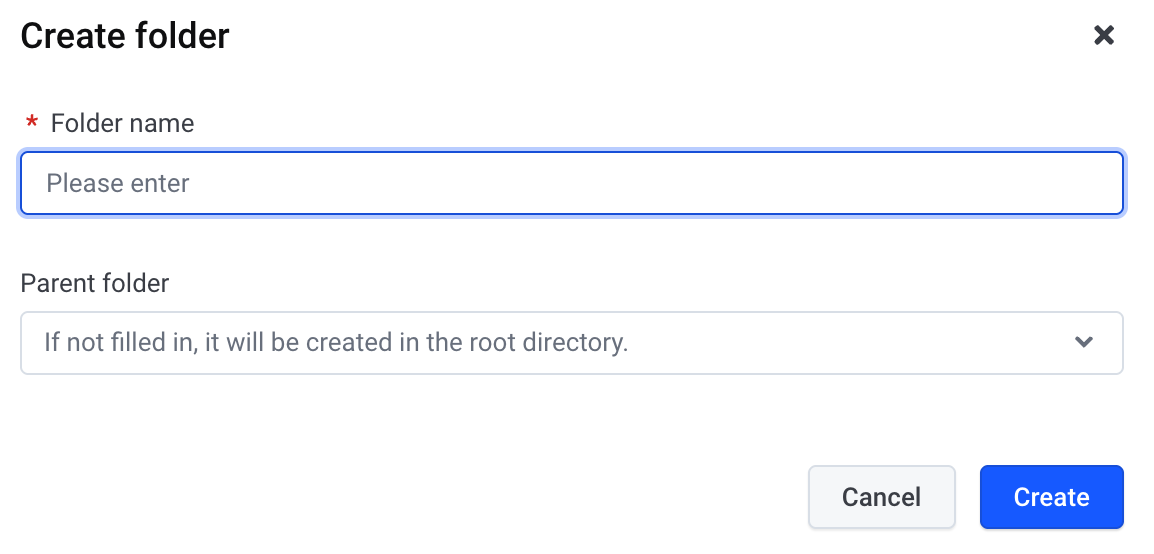Close the Create folder dialog
This screenshot has width=1154, height=554.
(x=1103, y=35)
